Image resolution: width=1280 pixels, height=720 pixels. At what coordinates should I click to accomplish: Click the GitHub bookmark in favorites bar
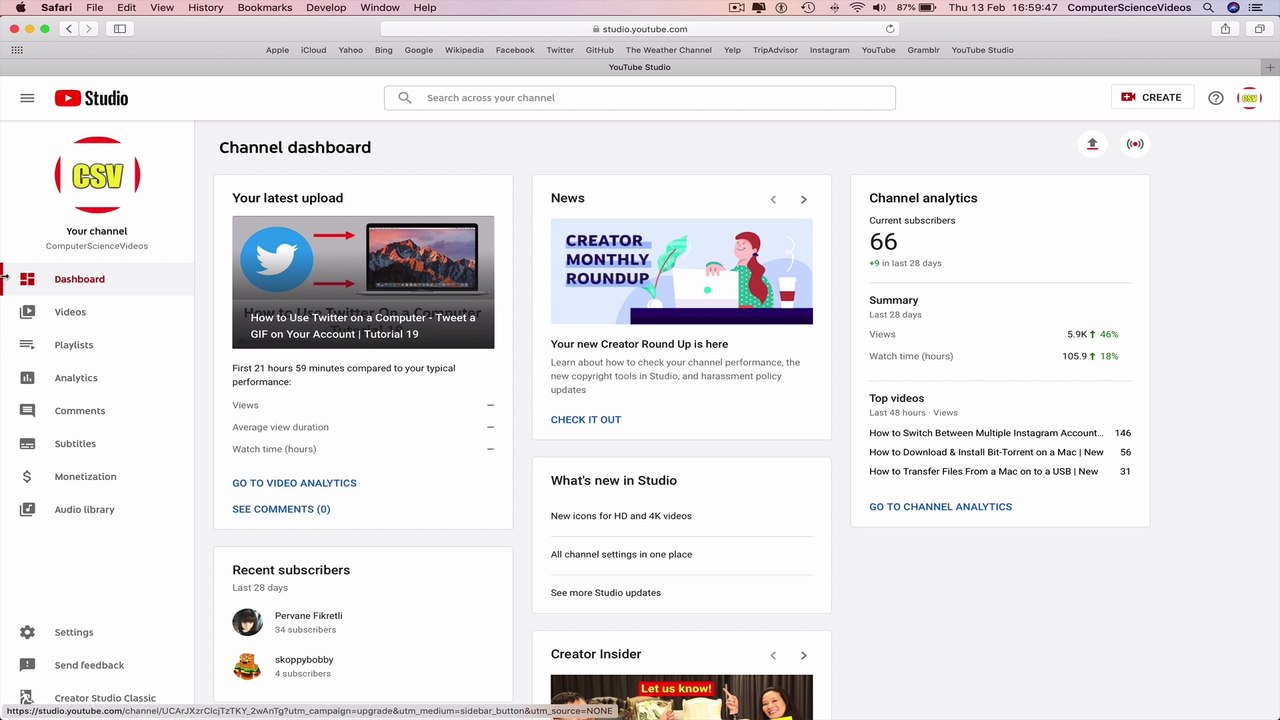600,50
